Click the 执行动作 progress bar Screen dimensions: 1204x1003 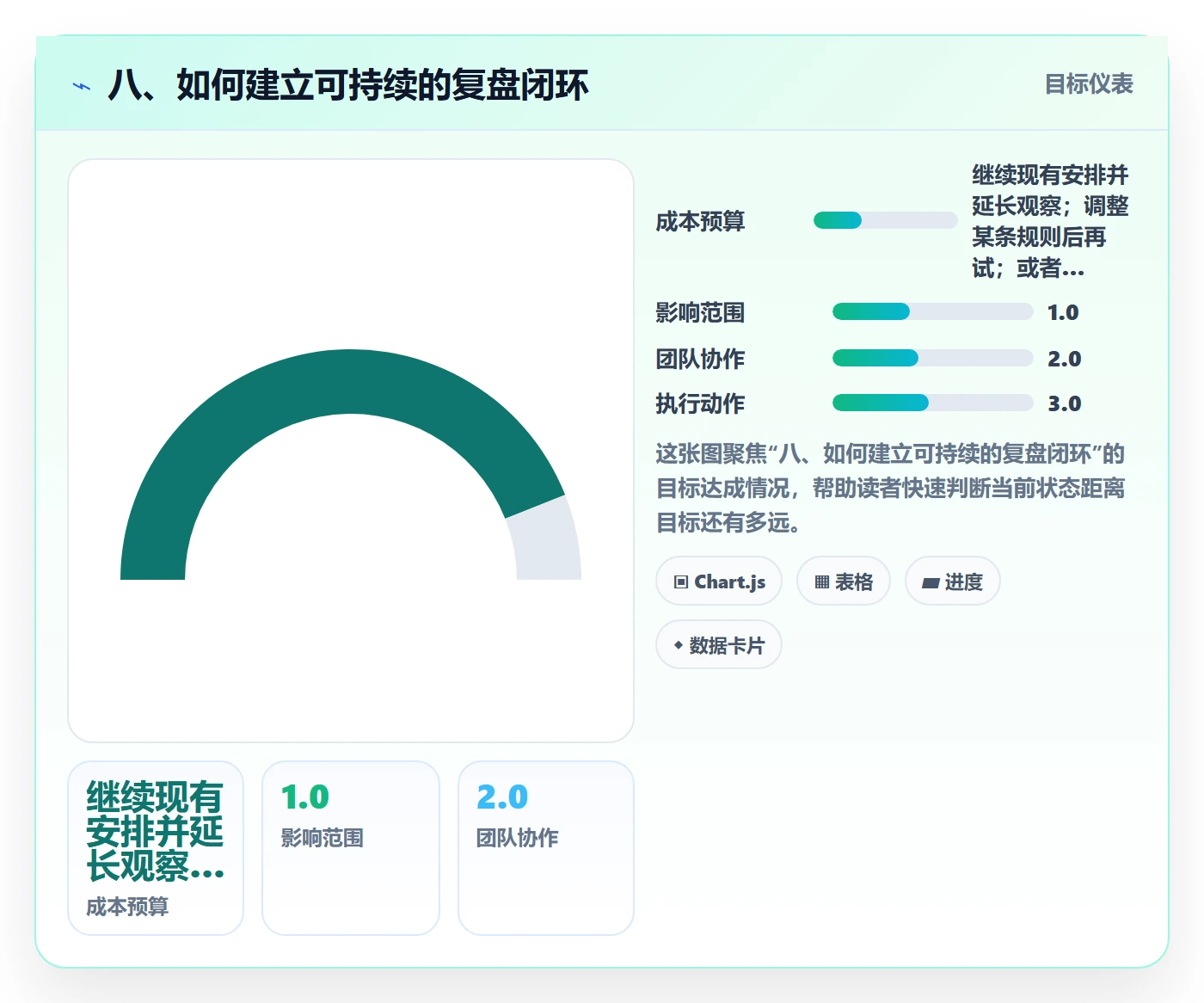[x=933, y=403]
